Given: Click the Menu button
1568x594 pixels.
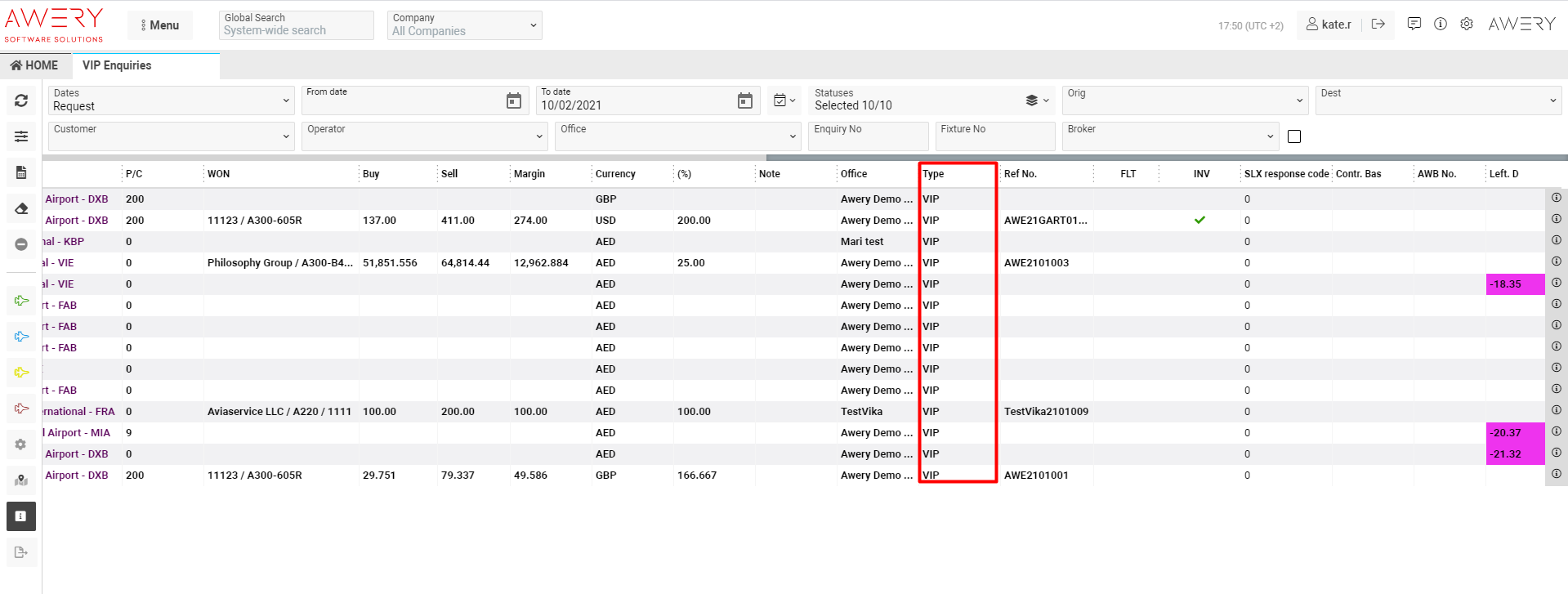Looking at the screenshot, I should (160, 25).
